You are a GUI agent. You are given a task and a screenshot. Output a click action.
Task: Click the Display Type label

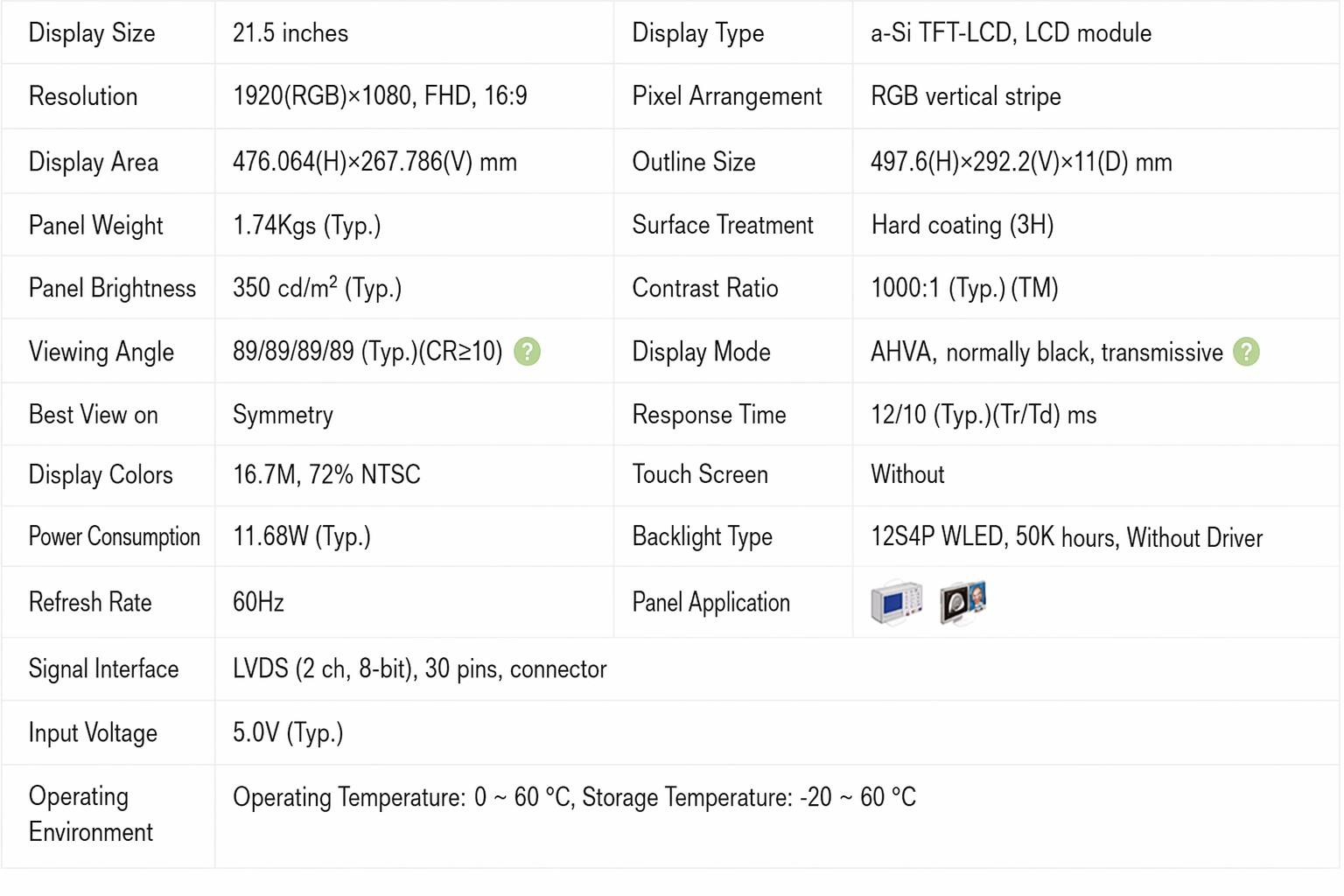(698, 33)
